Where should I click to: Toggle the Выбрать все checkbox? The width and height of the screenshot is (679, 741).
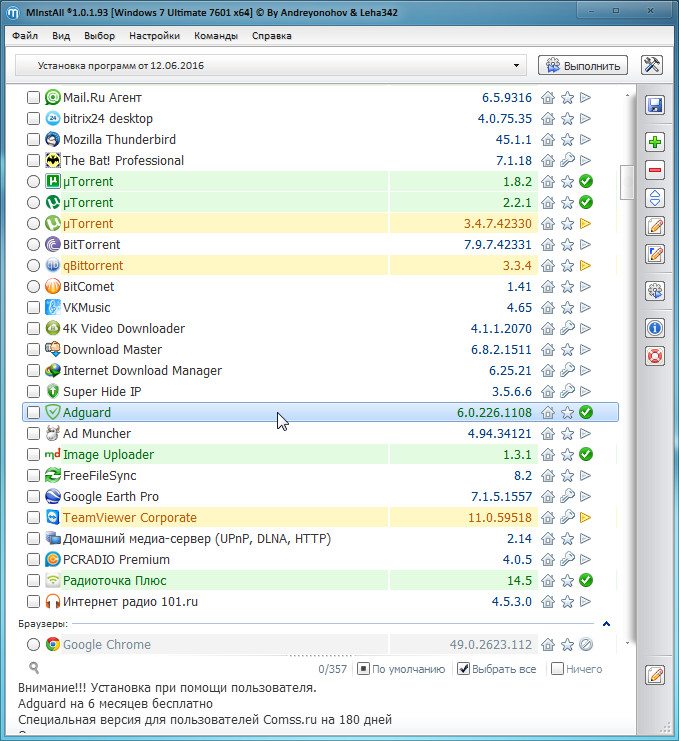[x=464, y=669]
